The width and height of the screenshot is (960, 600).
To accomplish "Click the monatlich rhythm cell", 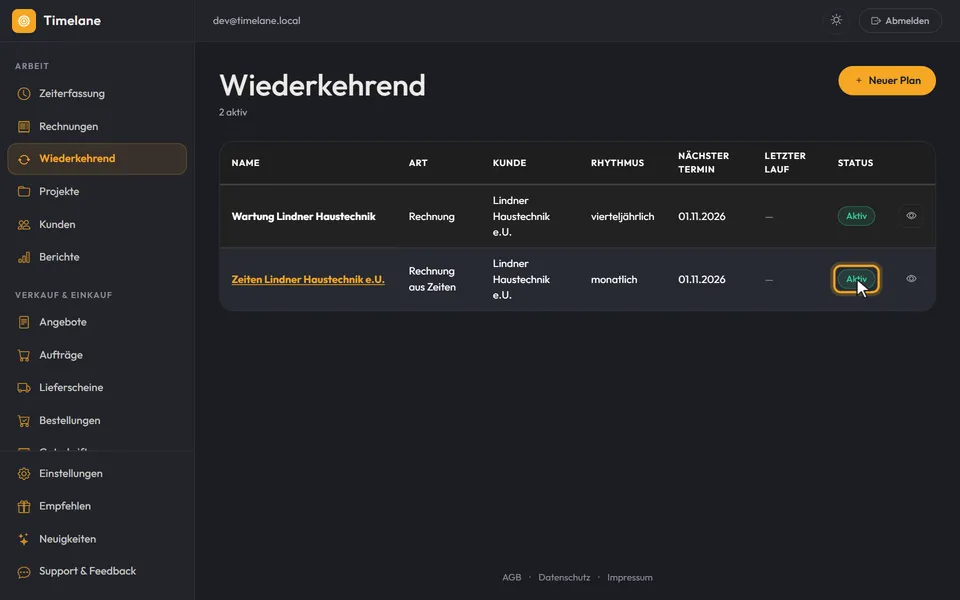I will point(614,280).
